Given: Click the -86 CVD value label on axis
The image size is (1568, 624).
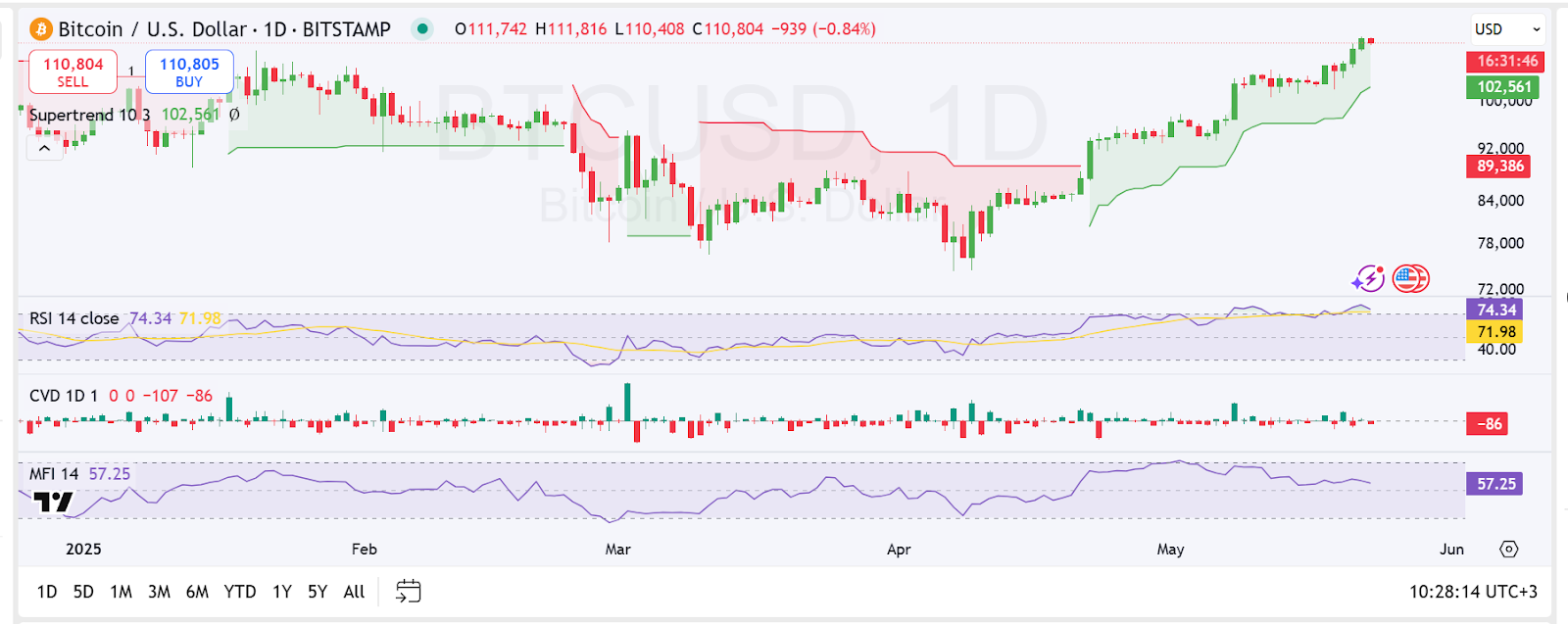Looking at the screenshot, I should (x=1486, y=424).
